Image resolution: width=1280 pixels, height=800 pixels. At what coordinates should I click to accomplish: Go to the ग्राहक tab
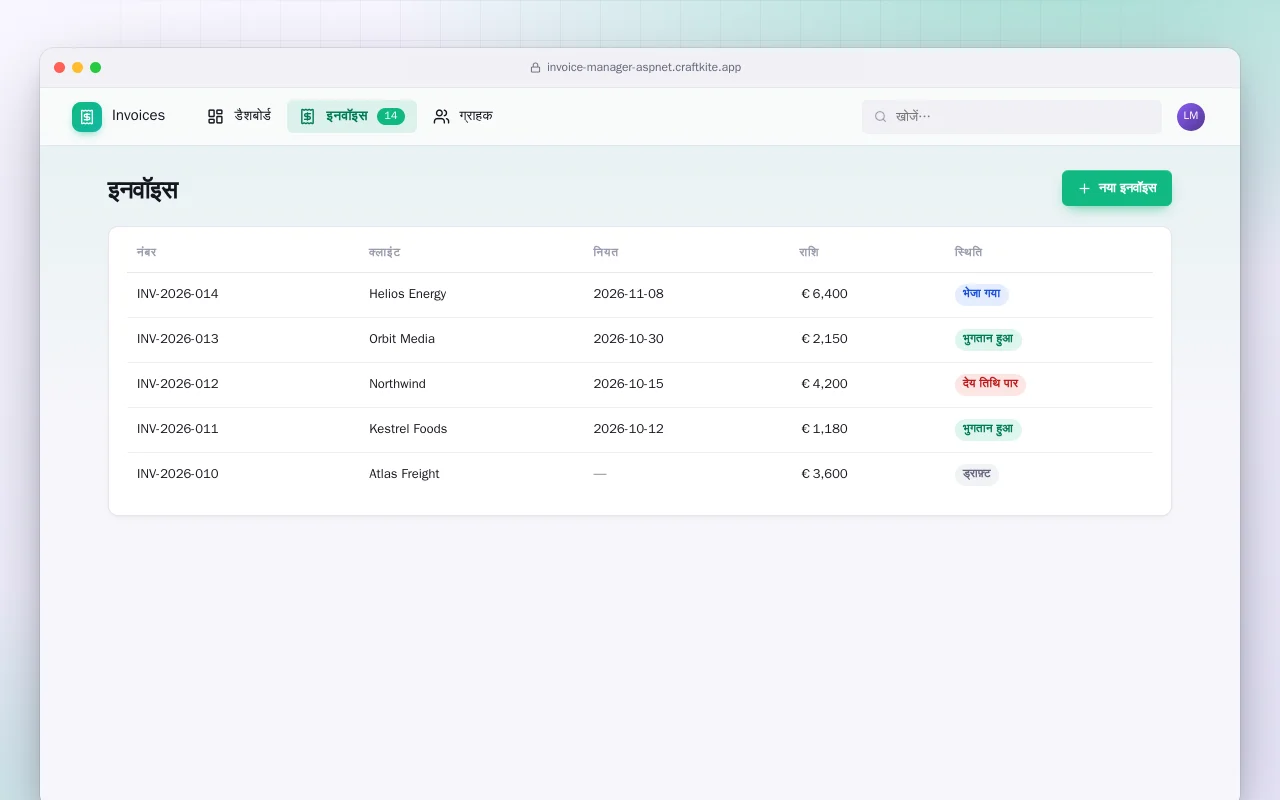(463, 116)
